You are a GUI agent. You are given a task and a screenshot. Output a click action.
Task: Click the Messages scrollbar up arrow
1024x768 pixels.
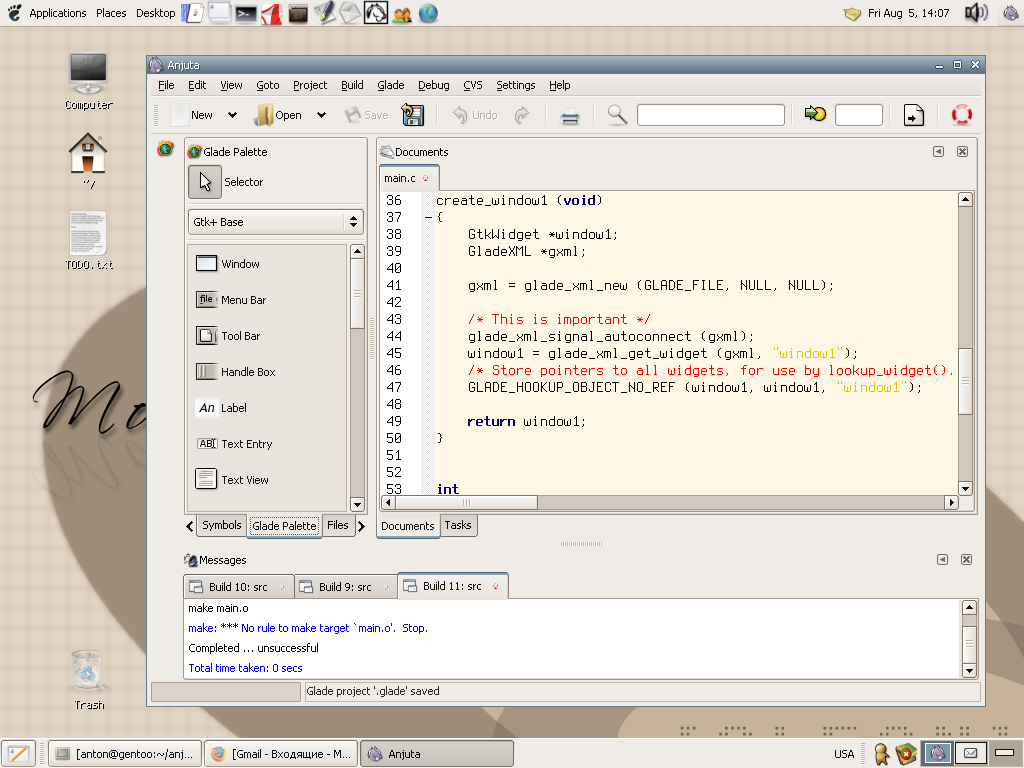tap(969, 607)
